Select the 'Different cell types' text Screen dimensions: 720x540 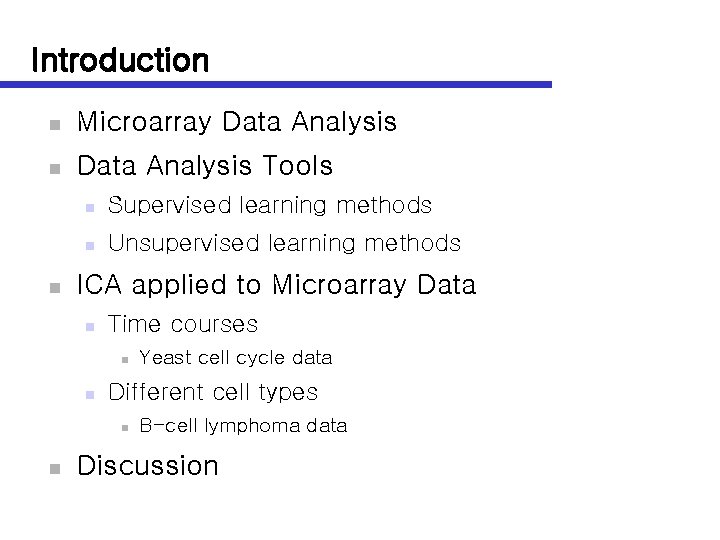(x=213, y=392)
